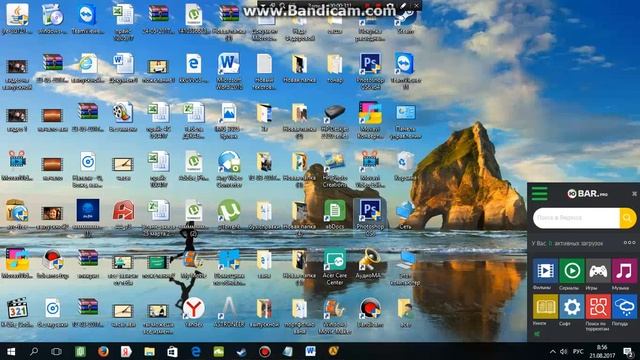Select the Photoshop shortcut beside the abDocs icon
The width and height of the screenshot is (640, 360).
(370, 218)
